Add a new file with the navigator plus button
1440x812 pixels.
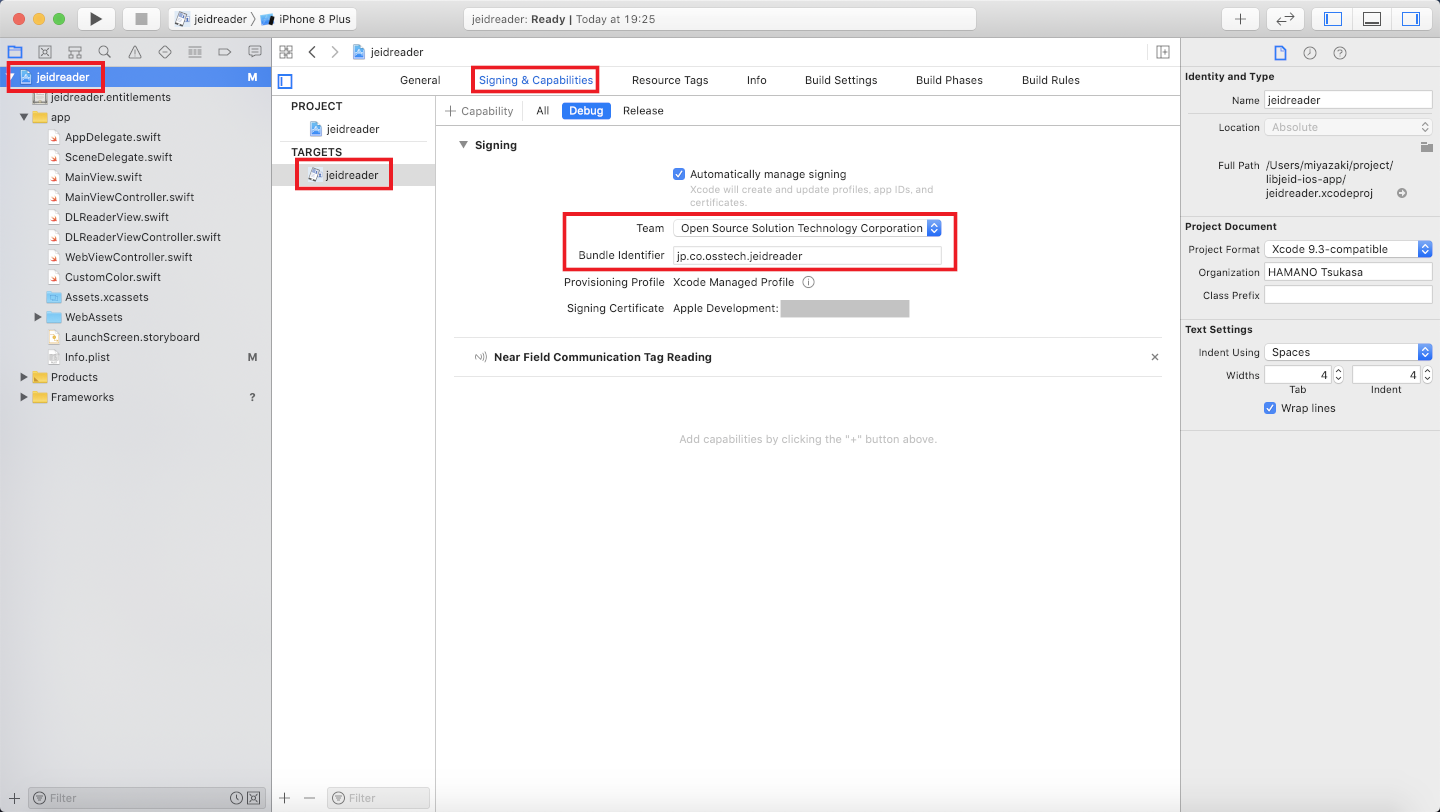pyautogui.click(x=14, y=798)
